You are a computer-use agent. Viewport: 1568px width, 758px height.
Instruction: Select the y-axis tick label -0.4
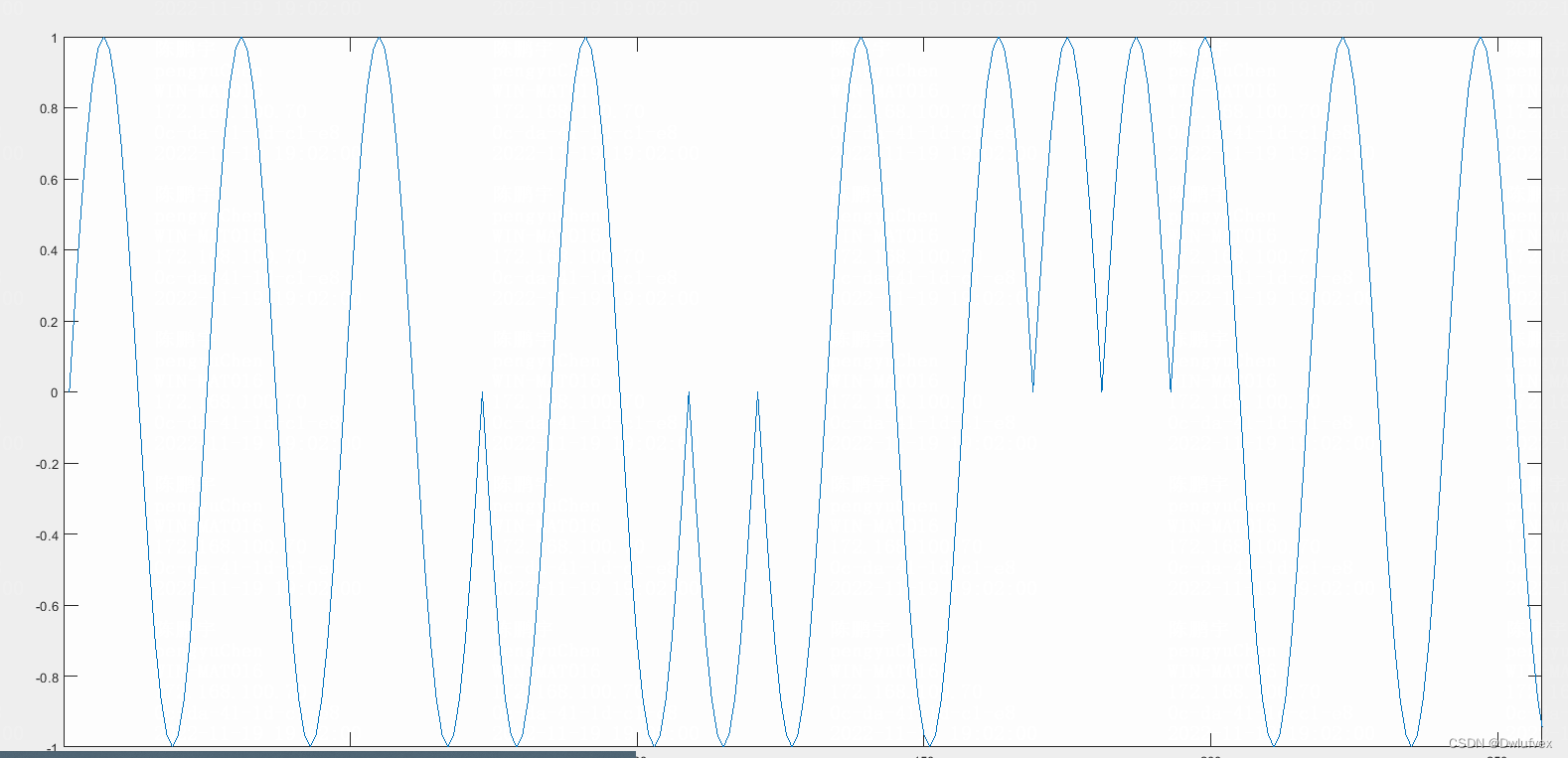(47, 535)
